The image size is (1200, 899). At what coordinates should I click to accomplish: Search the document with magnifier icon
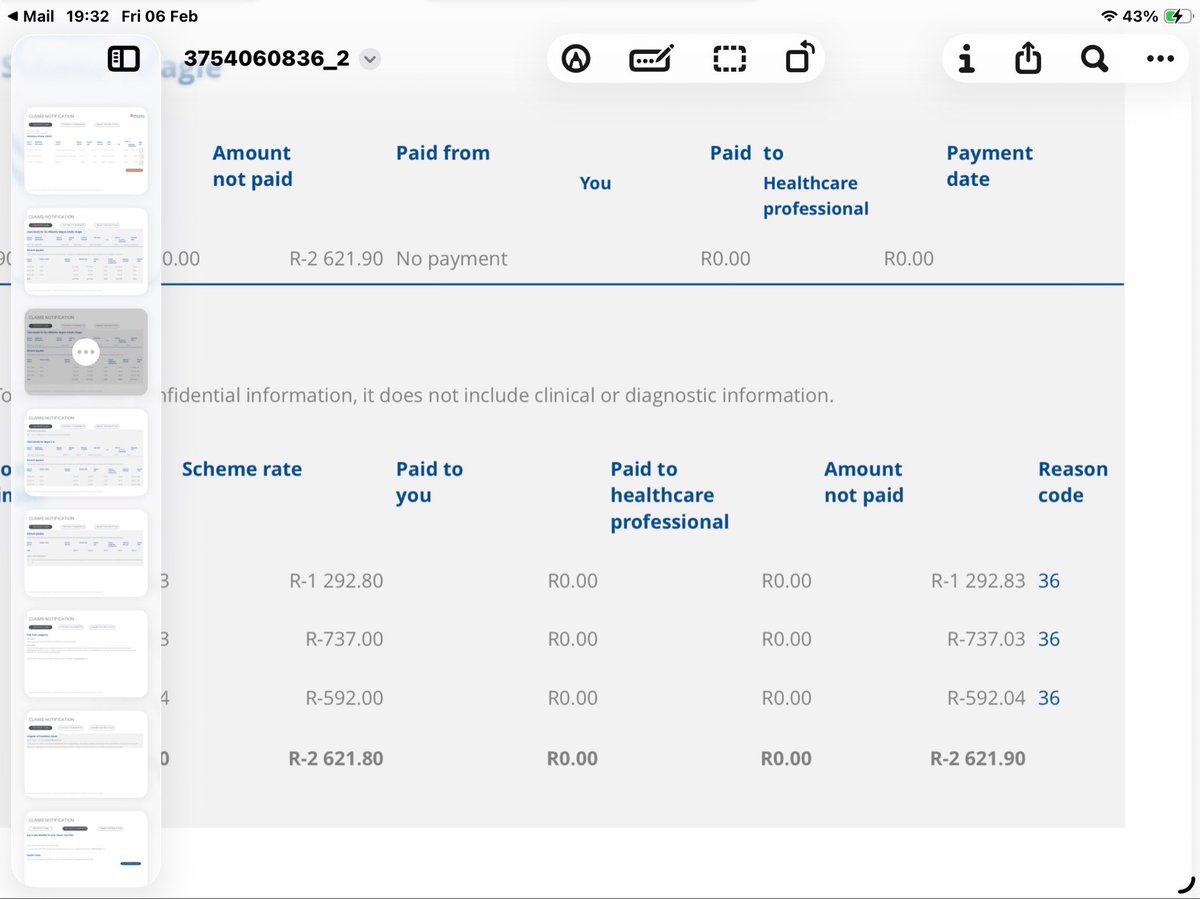1094,60
